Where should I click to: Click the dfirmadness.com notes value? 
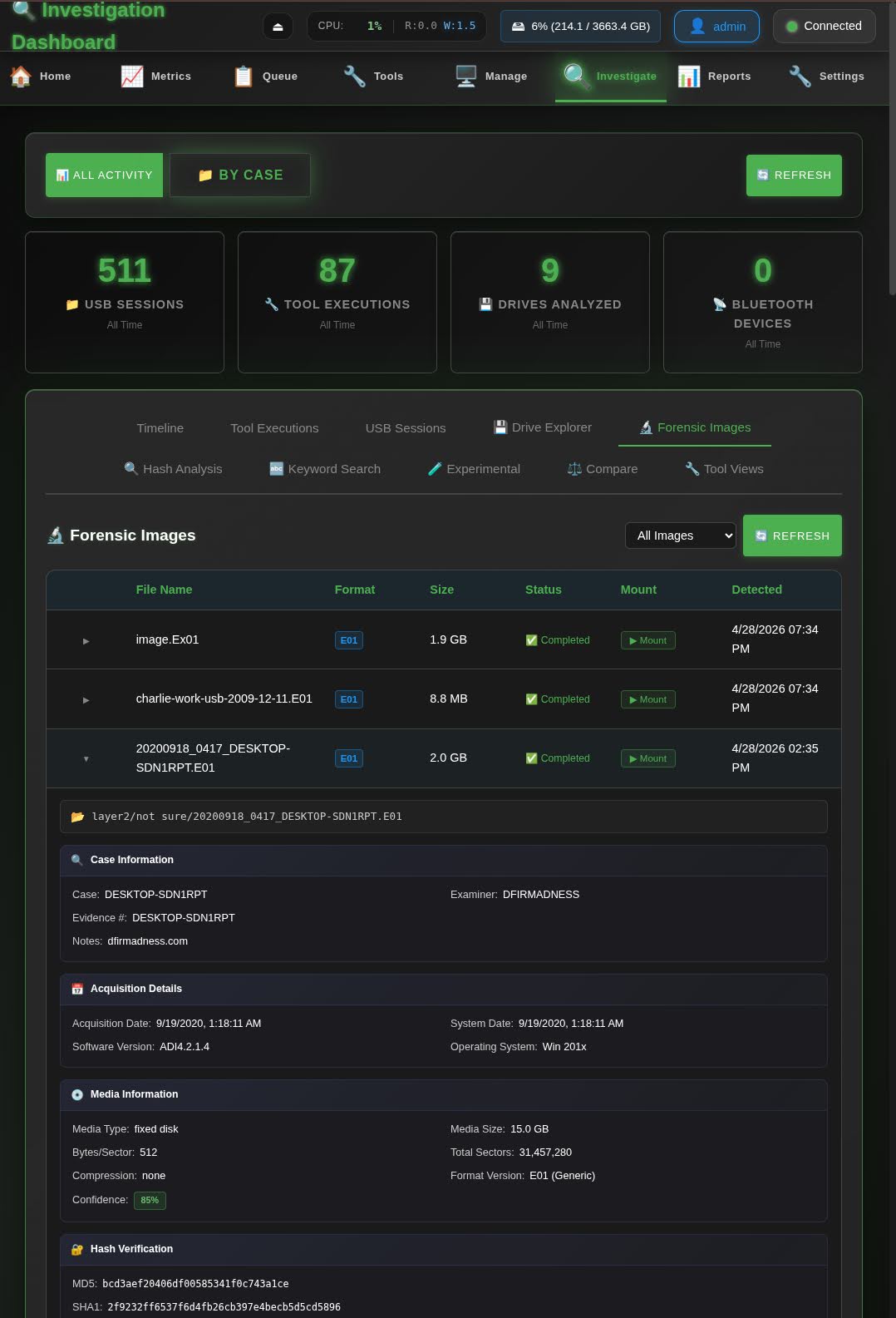147,941
